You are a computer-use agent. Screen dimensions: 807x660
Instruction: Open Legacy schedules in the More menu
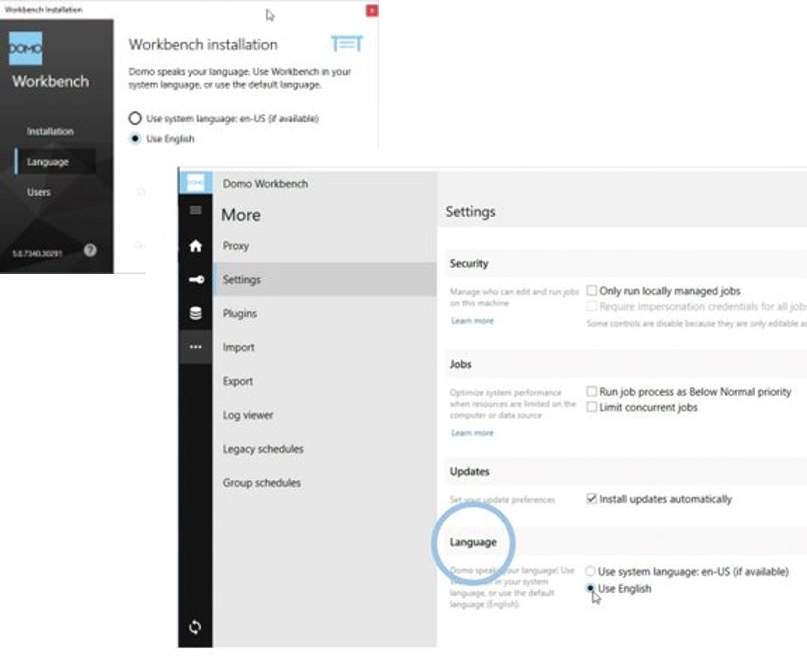click(325, 449)
